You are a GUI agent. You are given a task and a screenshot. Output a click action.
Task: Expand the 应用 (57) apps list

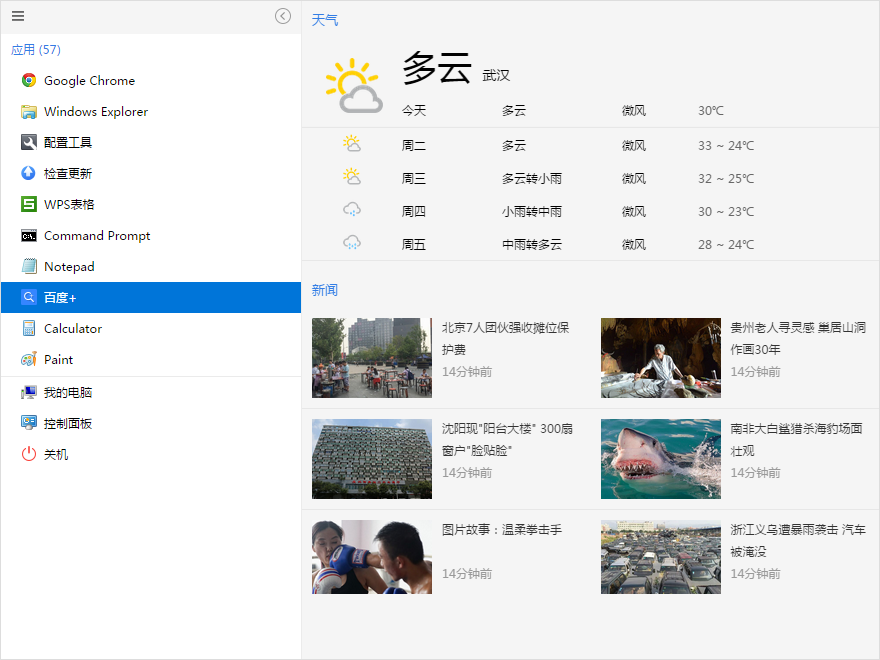click(x=36, y=50)
